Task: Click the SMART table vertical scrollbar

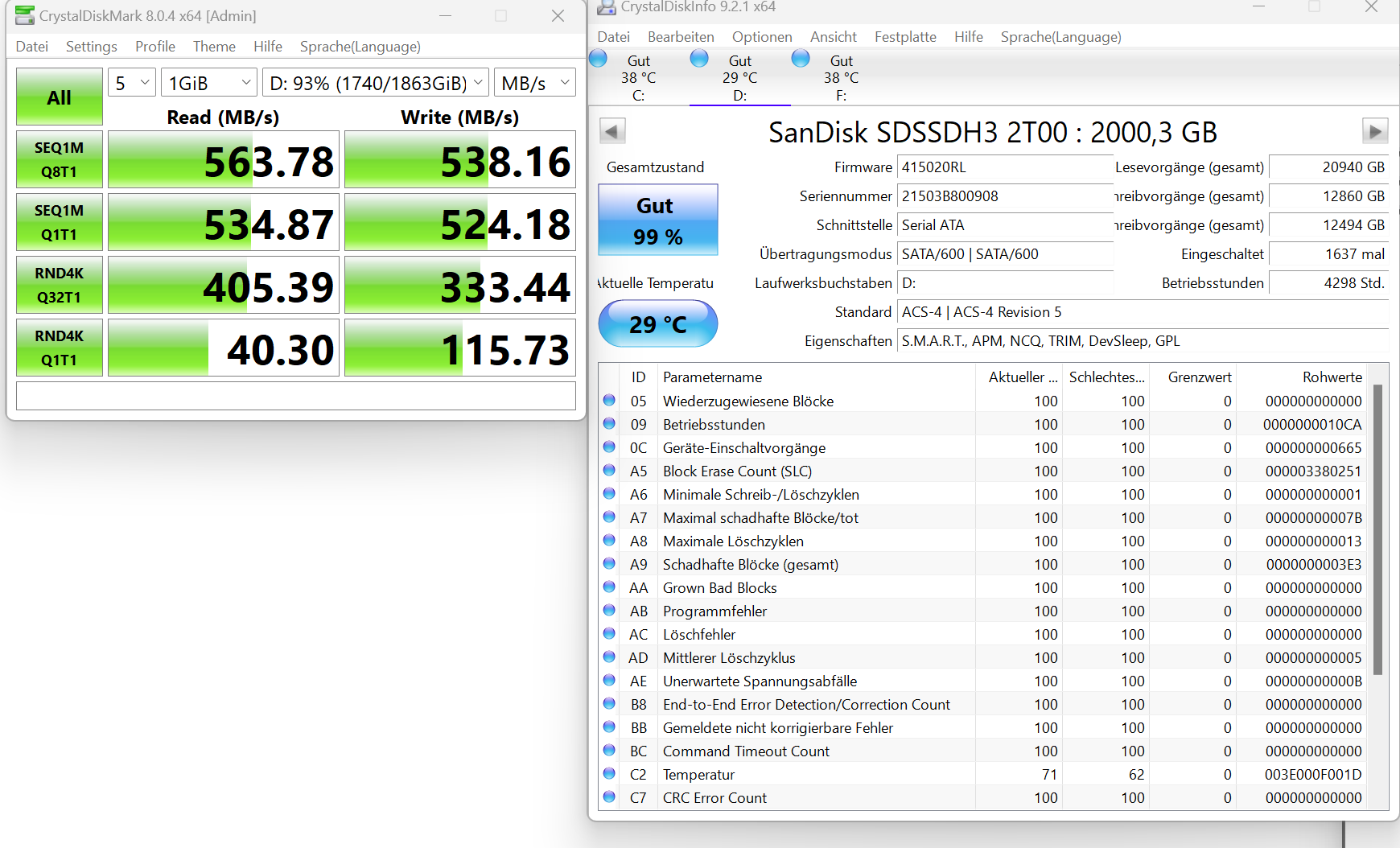Action: [1378, 530]
